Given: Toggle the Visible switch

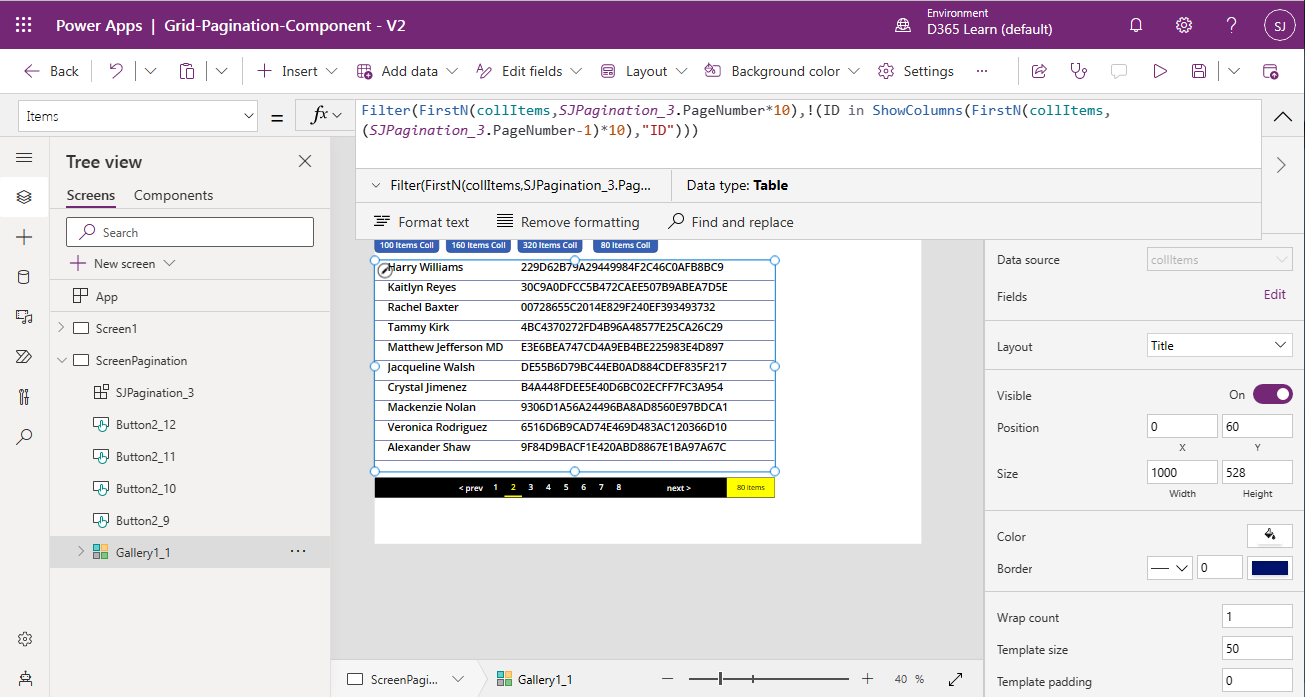Looking at the screenshot, I should (1272, 395).
